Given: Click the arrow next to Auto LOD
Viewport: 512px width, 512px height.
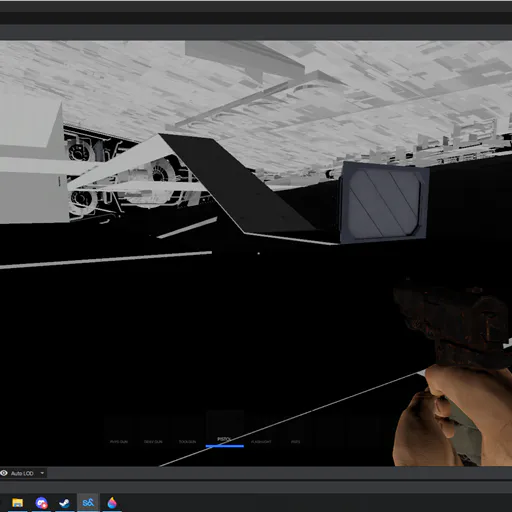Looking at the screenshot, I should pyautogui.click(x=42, y=473).
